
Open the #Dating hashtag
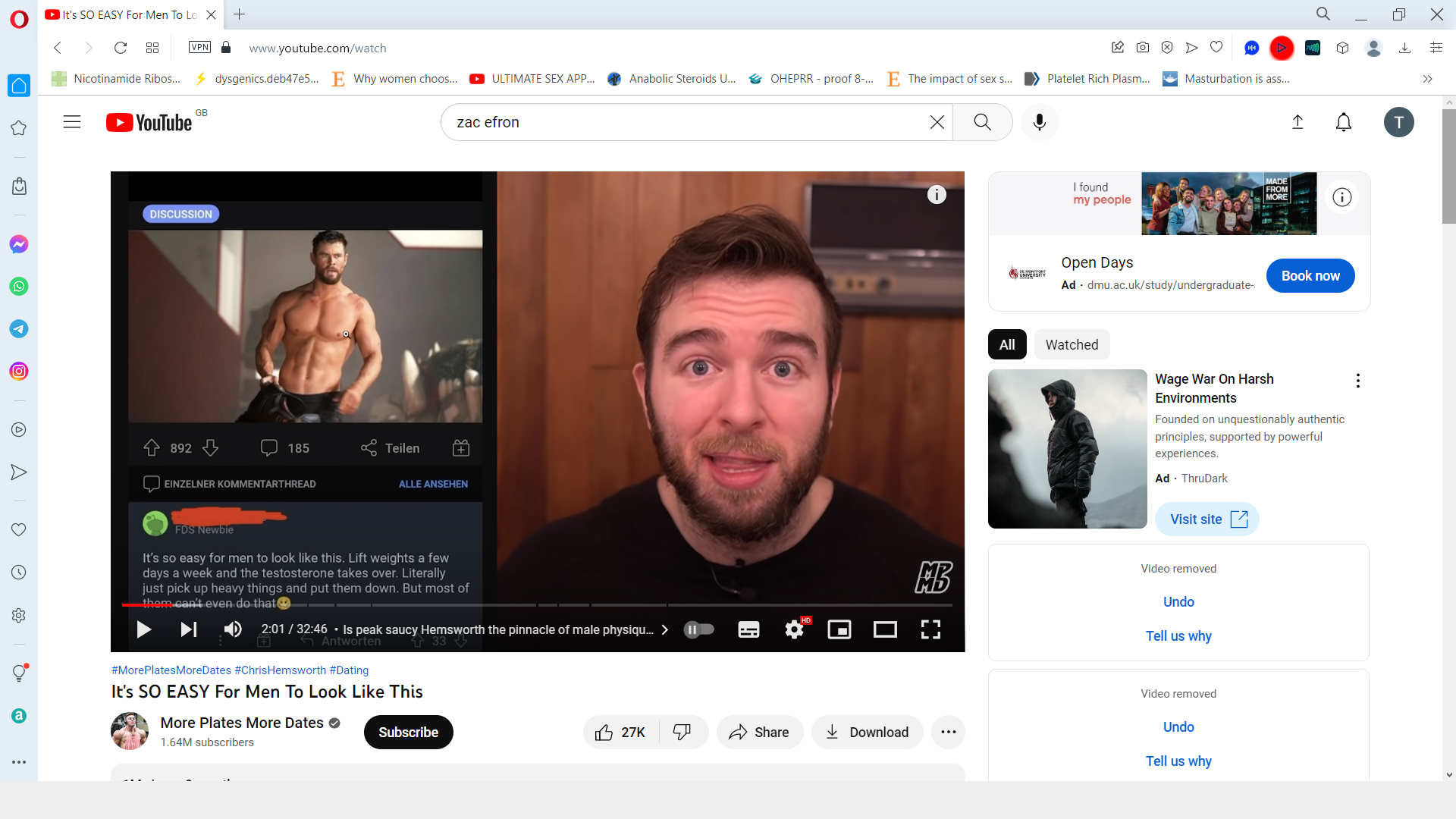(x=349, y=670)
